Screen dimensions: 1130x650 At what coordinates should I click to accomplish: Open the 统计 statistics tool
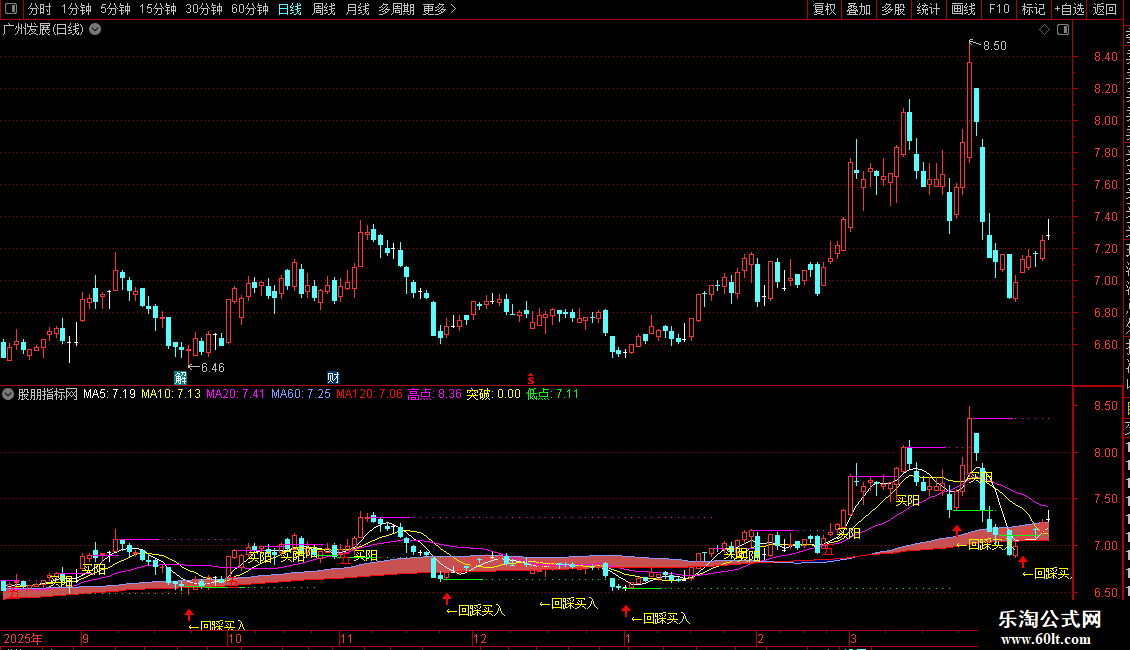point(927,9)
